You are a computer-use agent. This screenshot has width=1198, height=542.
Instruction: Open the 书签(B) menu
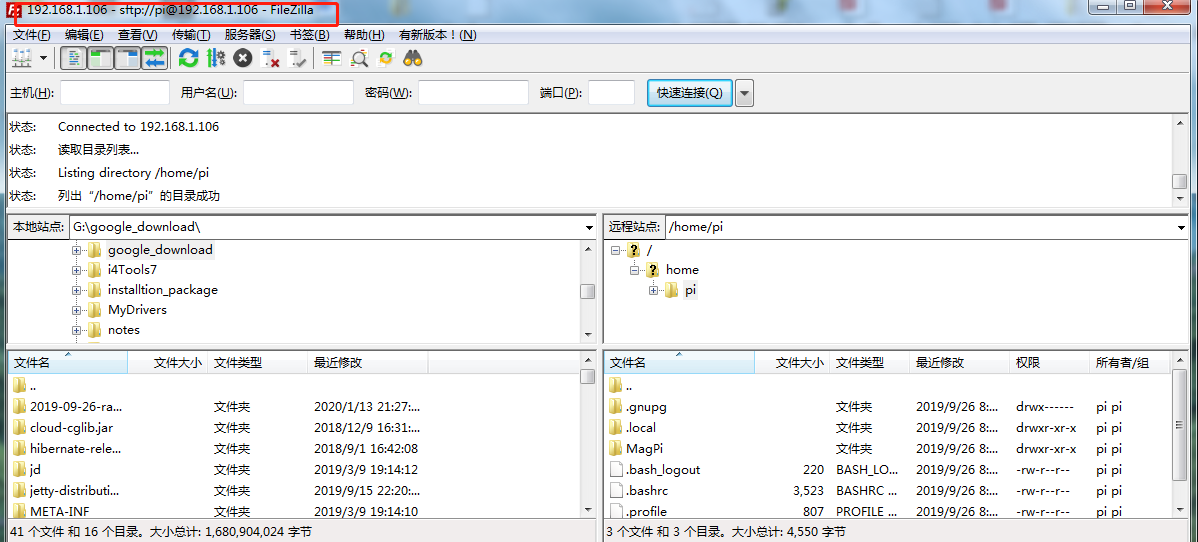[x=309, y=35]
